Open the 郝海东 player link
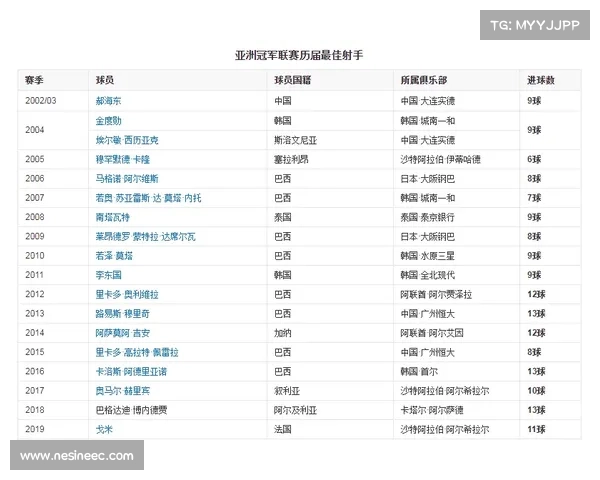 click(108, 101)
